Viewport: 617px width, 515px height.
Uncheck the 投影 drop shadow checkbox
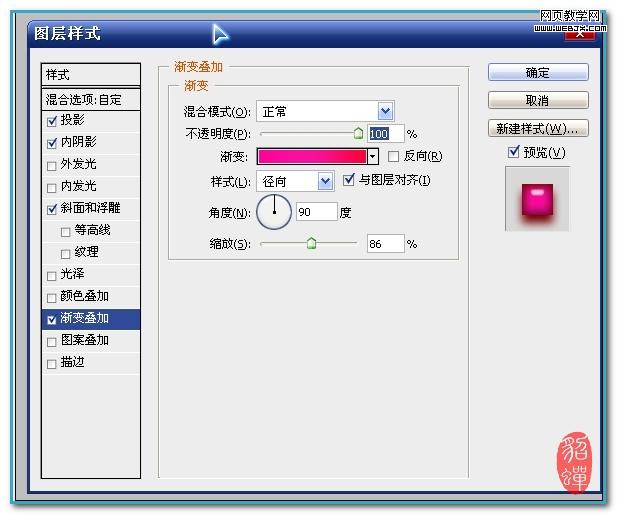pyautogui.click(x=52, y=121)
